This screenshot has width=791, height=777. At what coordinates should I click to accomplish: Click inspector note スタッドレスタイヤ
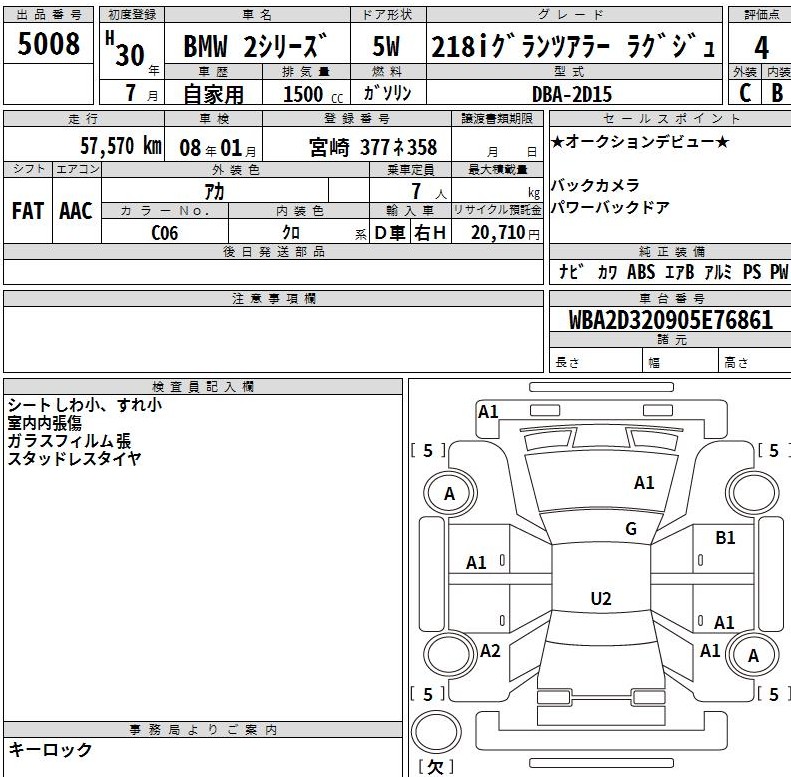[x=74, y=459]
